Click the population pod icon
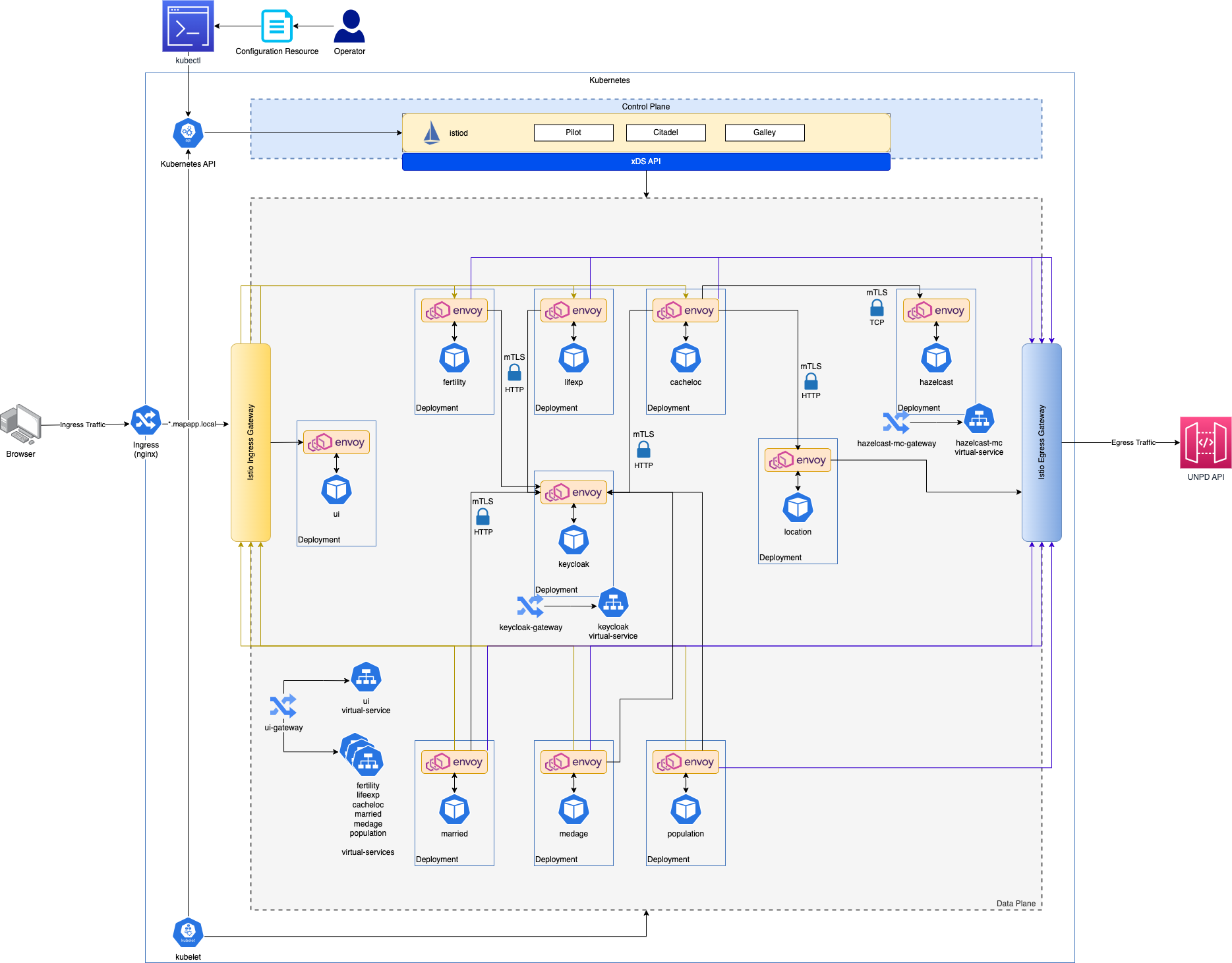The image size is (1232, 963). (x=686, y=809)
